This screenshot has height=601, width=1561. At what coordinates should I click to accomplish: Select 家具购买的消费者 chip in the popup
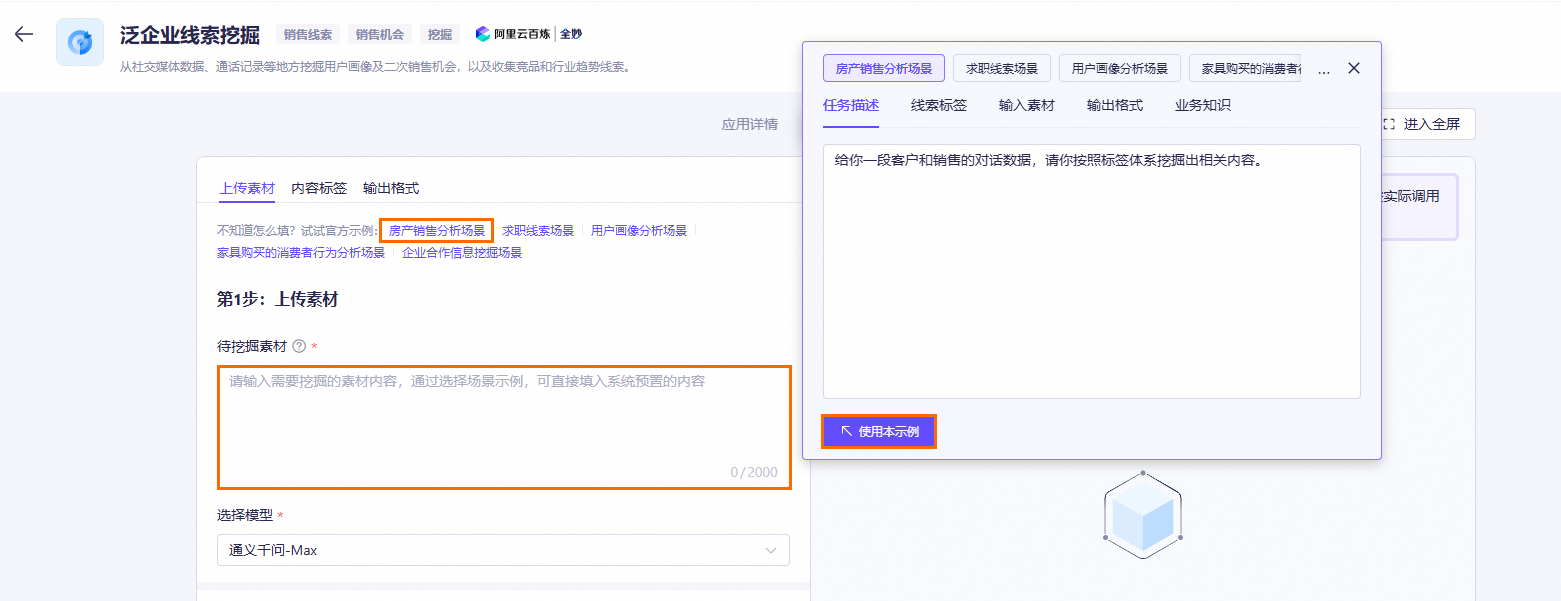pyautogui.click(x=1245, y=69)
